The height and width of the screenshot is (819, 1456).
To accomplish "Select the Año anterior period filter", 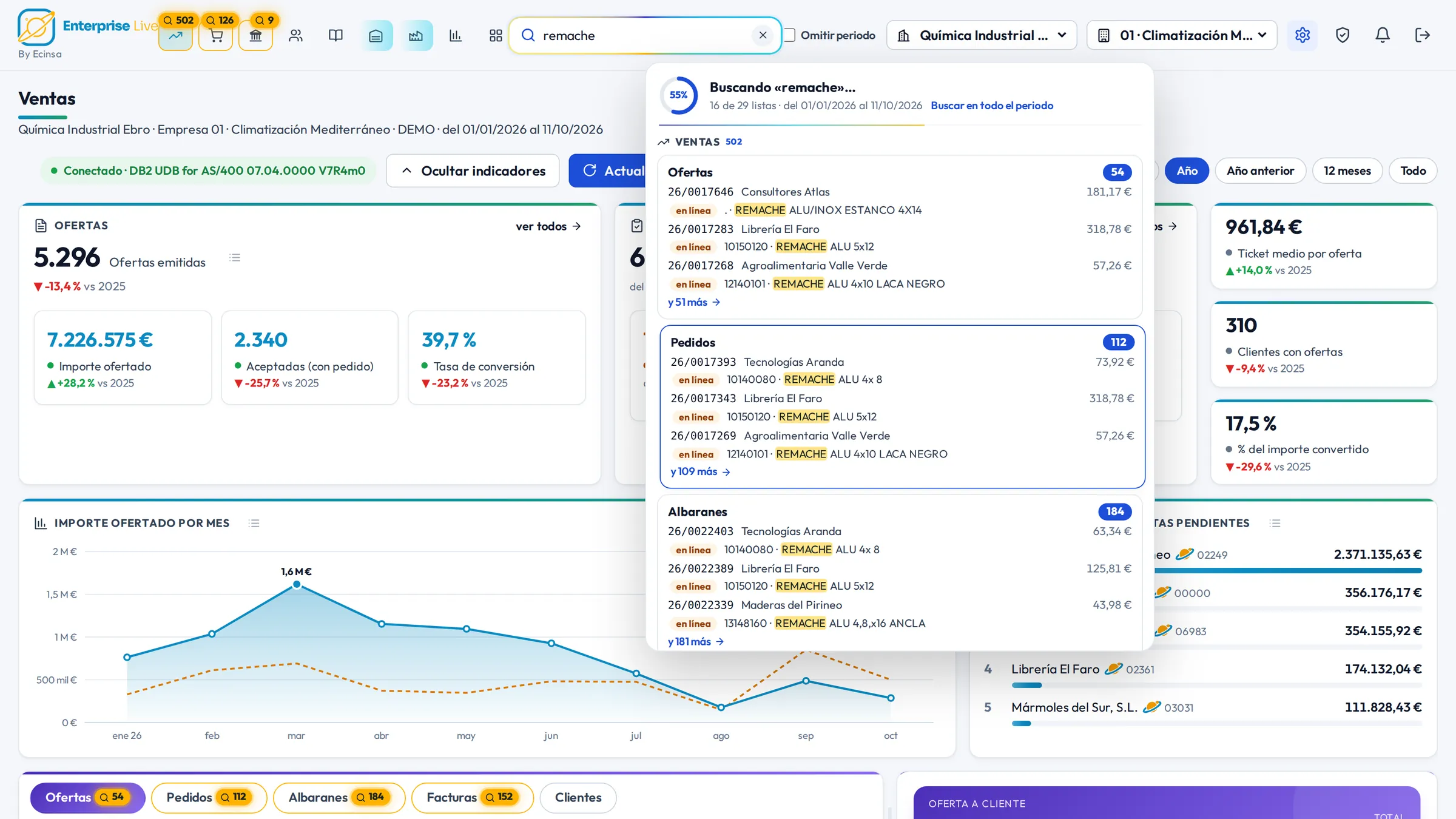I will point(1260,170).
